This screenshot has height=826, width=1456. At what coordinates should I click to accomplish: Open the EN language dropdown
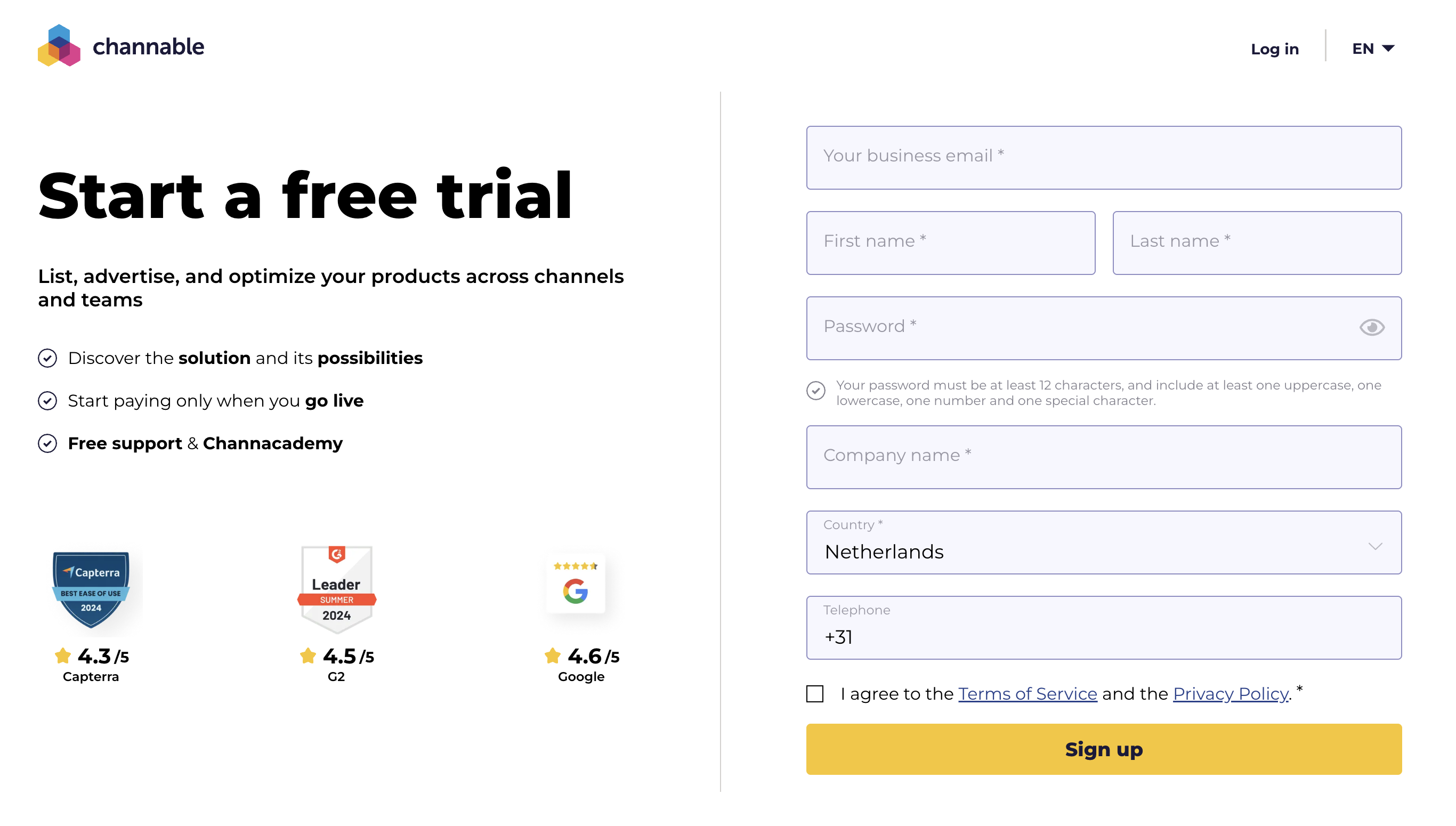click(x=1373, y=49)
